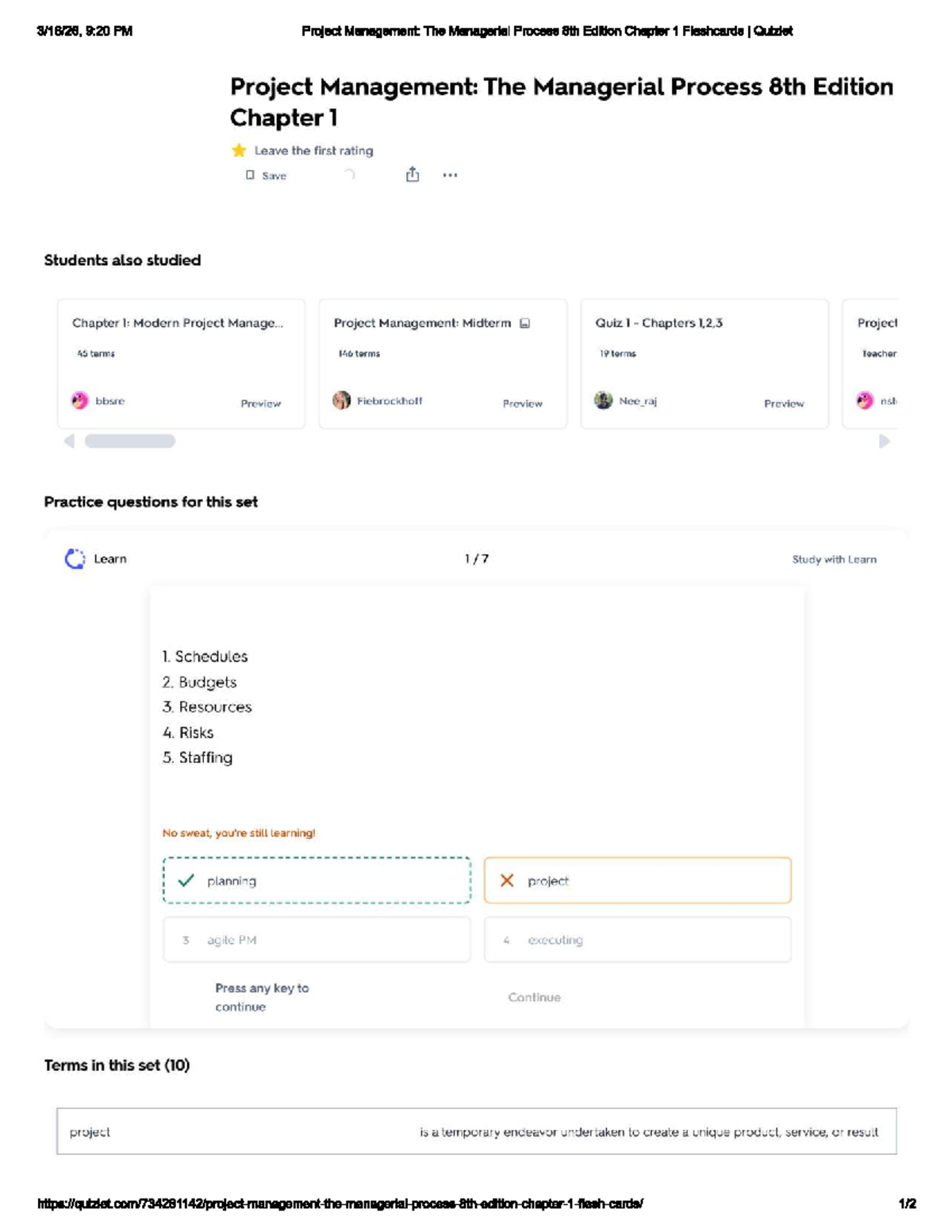Click bbsre's profile avatar
Image resolution: width=952 pixels, height=1232 pixels.
(x=80, y=401)
